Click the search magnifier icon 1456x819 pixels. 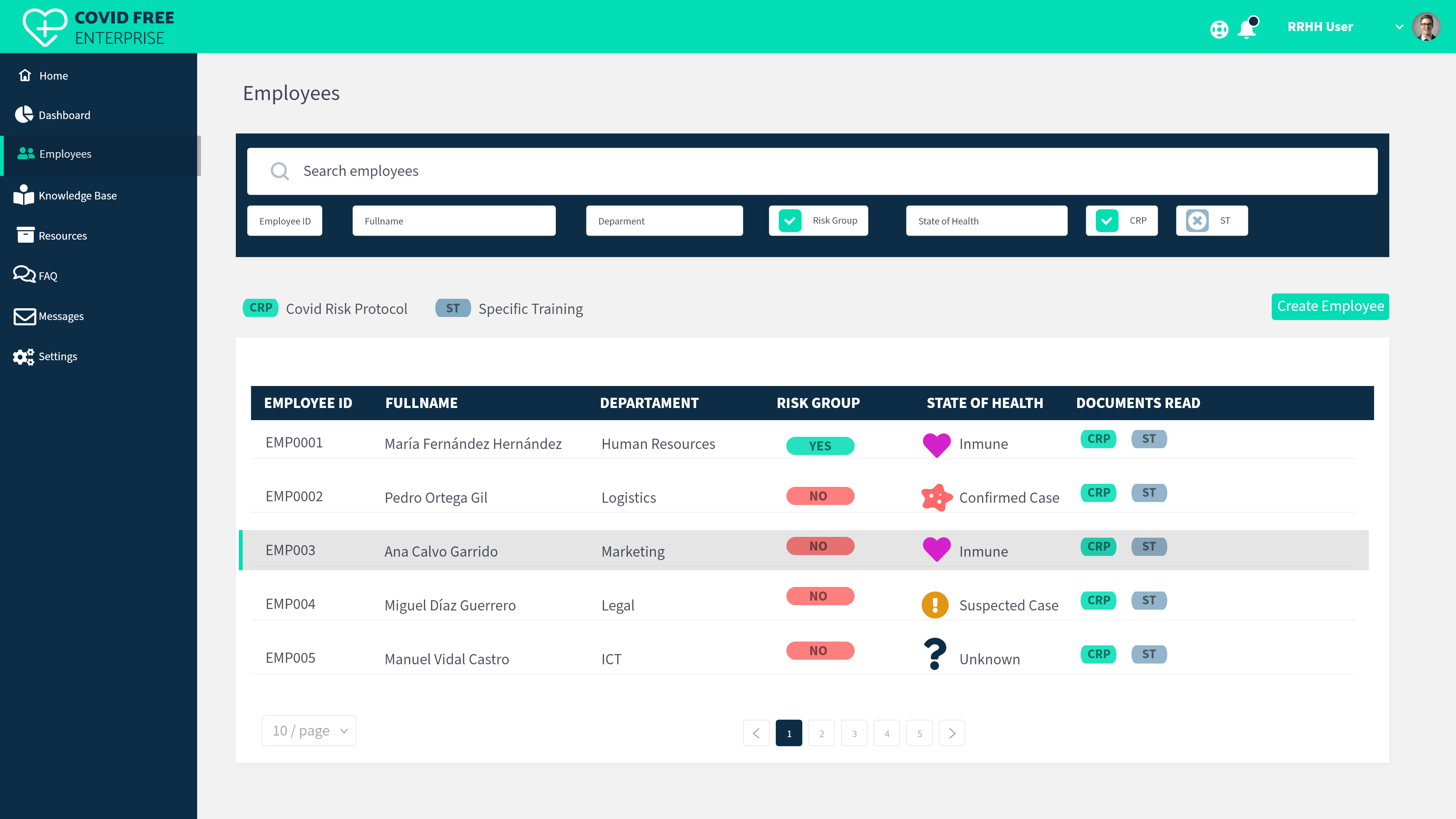click(x=279, y=171)
